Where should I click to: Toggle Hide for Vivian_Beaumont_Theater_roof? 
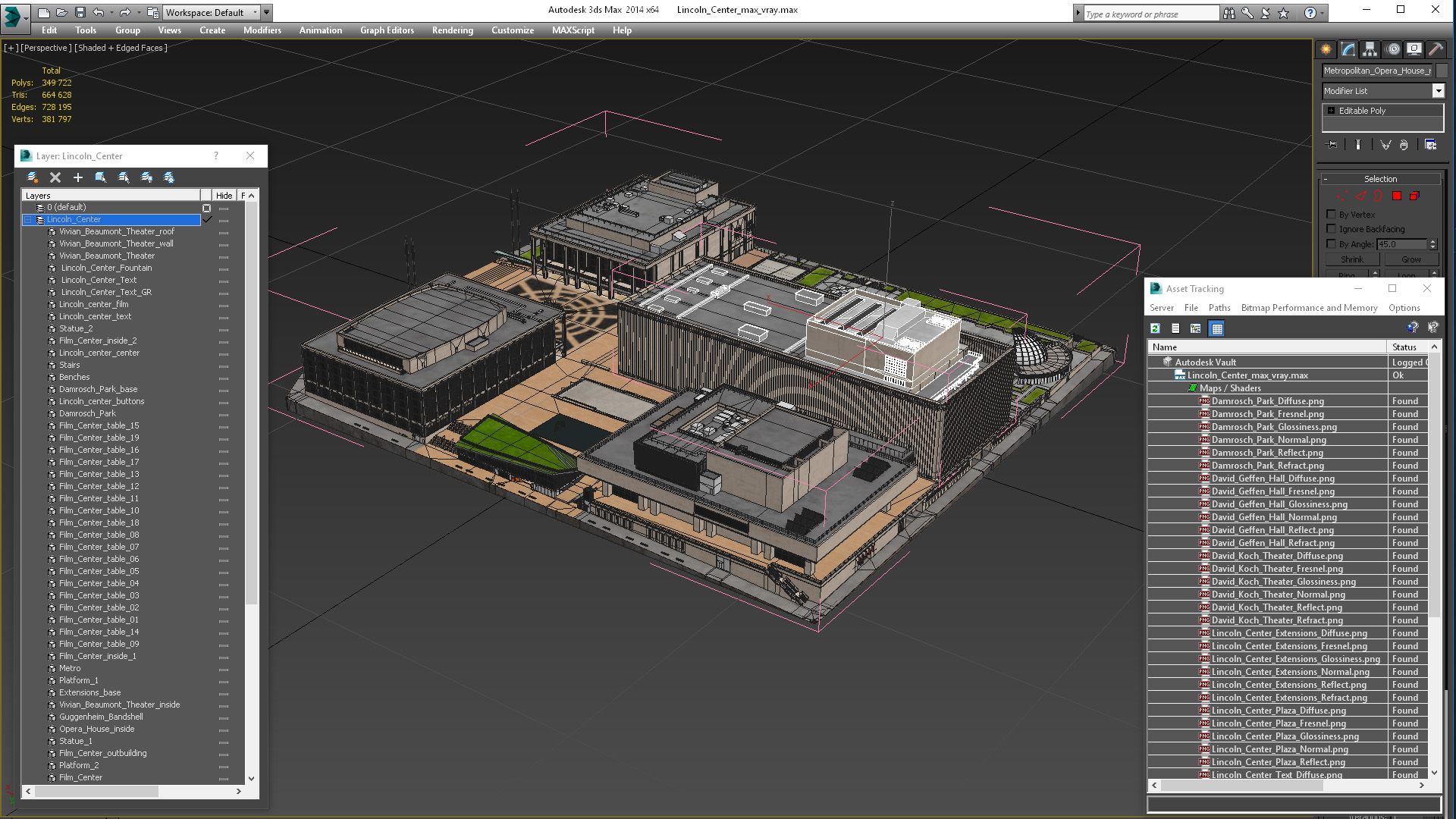[224, 232]
